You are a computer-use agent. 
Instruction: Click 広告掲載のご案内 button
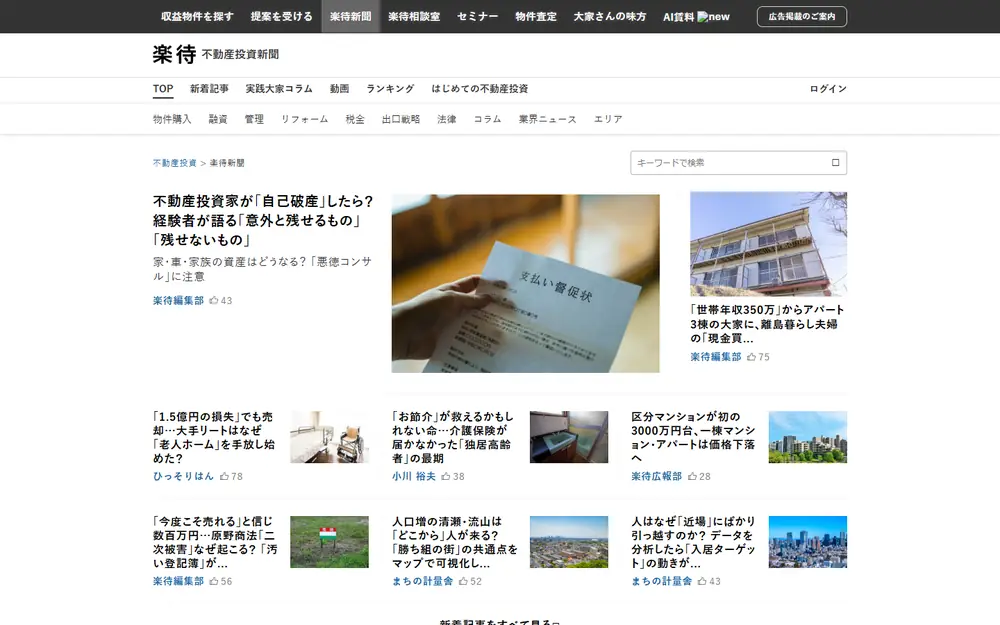[x=802, y=17]
